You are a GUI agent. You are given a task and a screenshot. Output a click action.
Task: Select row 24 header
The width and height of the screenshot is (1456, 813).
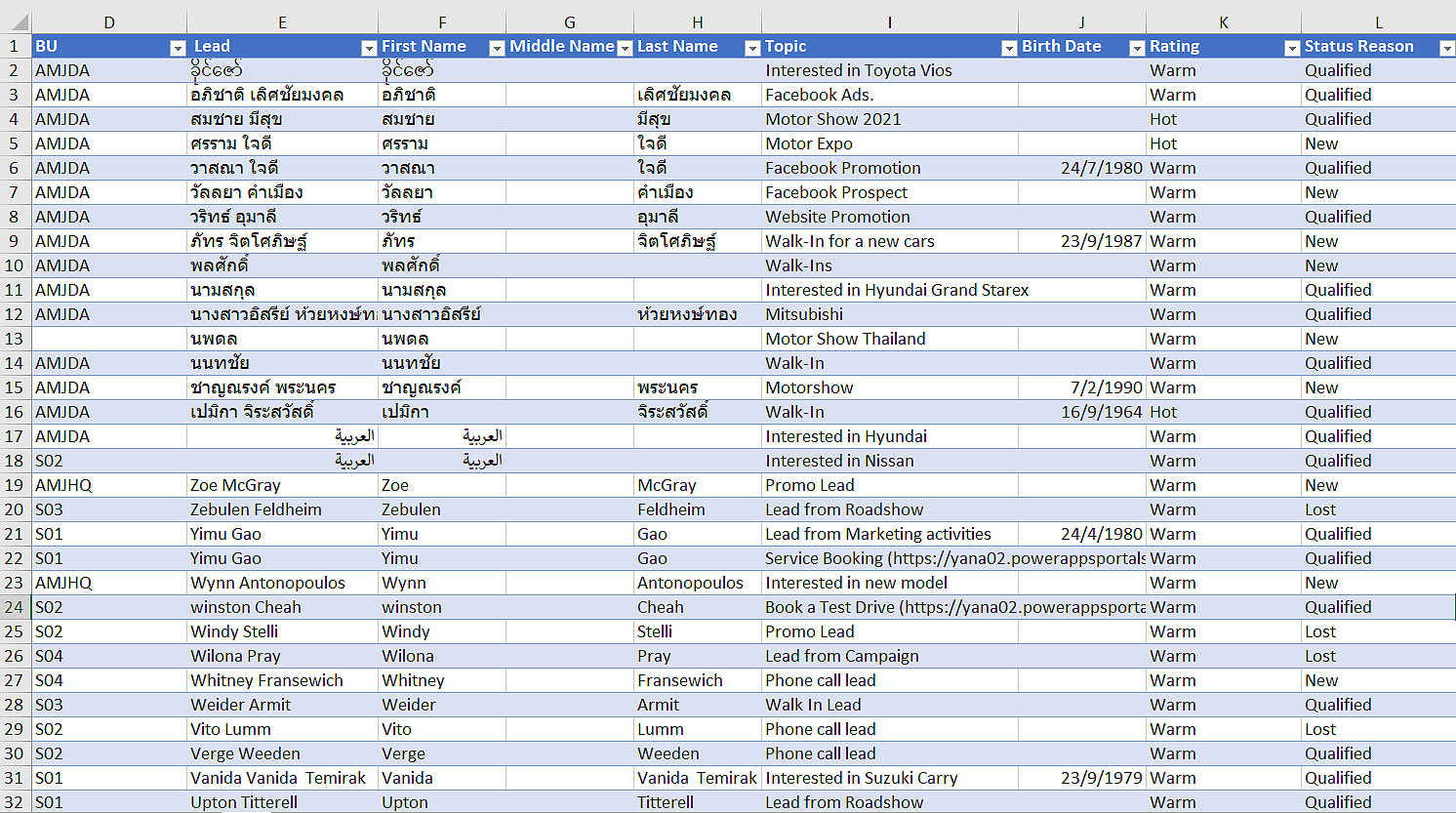[15, 607]
